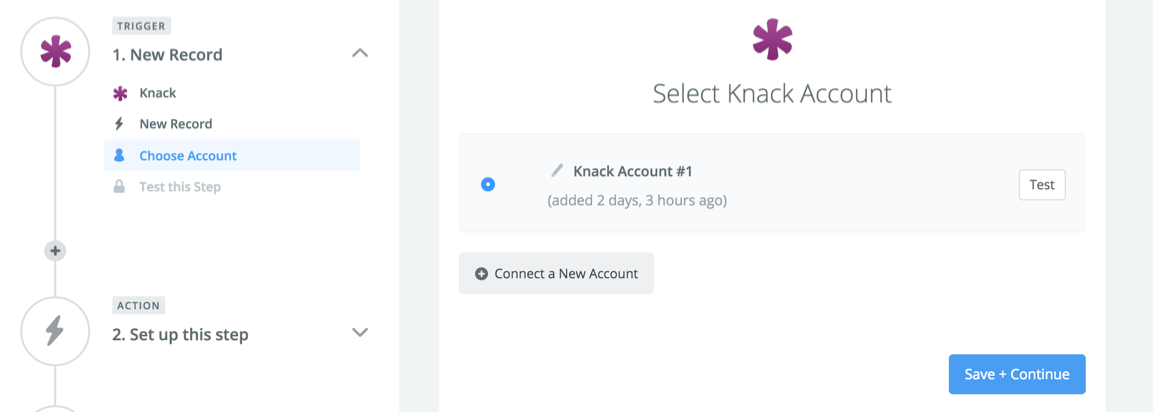Click the lightning bolt action step icon
The image size is (1153, 412).
(x=55, y=332)
